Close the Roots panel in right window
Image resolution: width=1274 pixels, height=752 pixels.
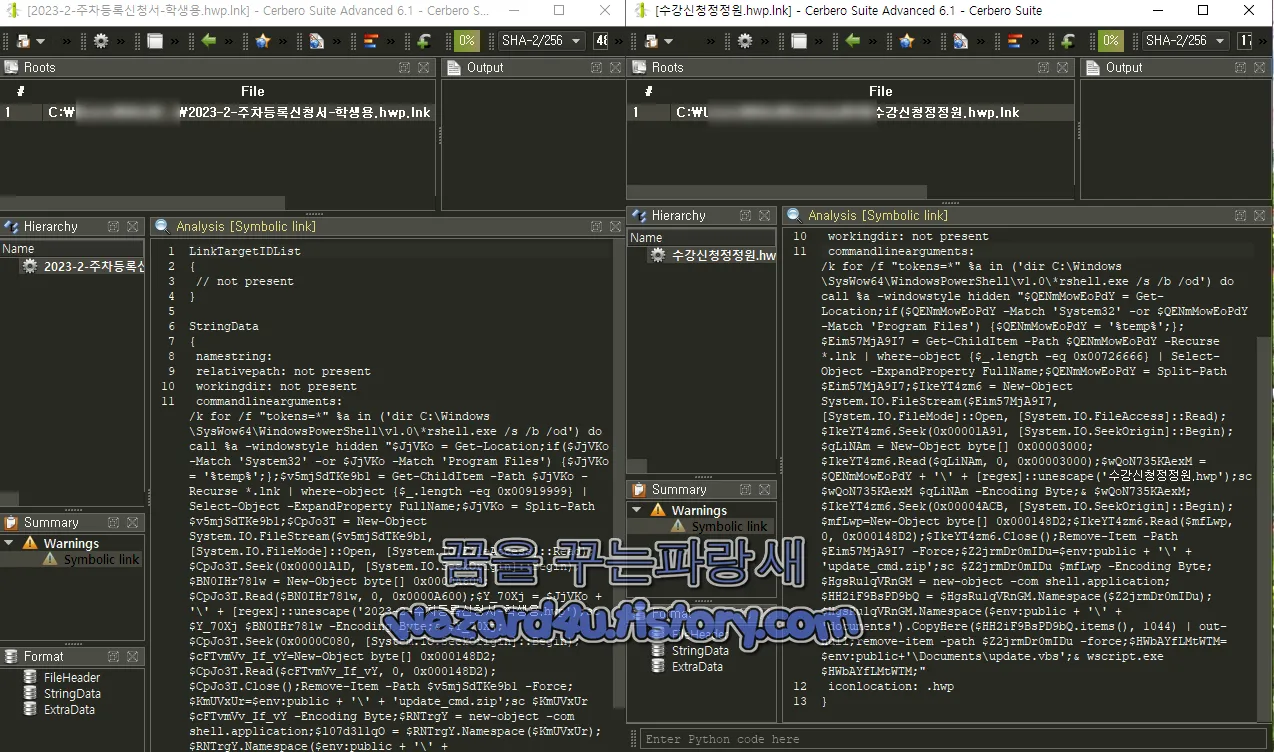click(1064, 67)
